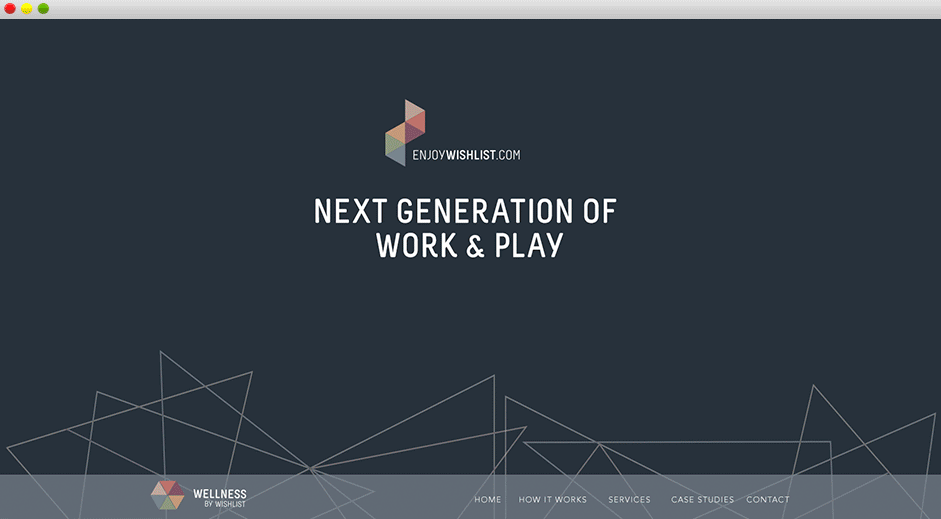The image size is (941, 519).
Task: Maximize the window with green button
Action: click(x=43, y=8)
